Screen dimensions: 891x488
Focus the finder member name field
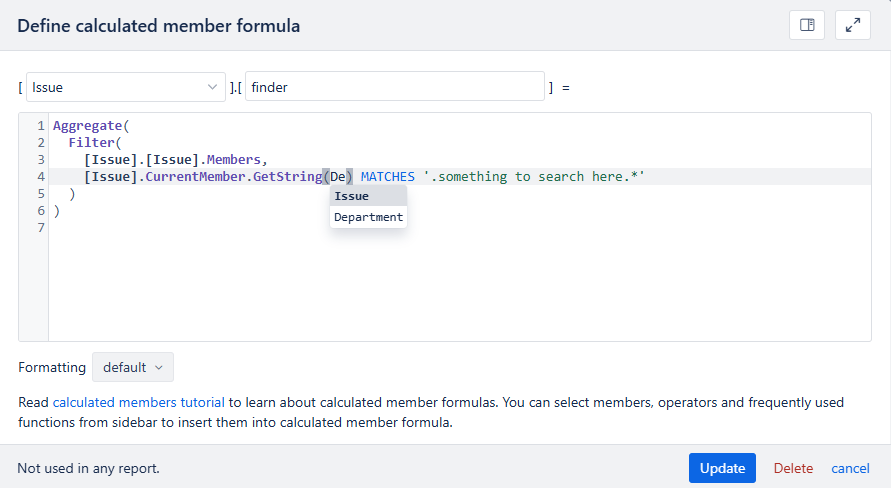395,86
